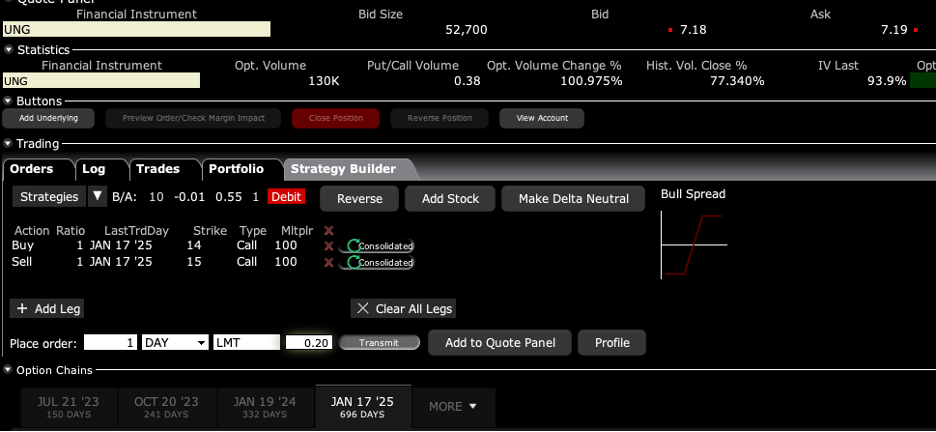The height and width of the screenshot is (432, 936).
Task: Collapse the Buttons section
Action: click(8, 101)
